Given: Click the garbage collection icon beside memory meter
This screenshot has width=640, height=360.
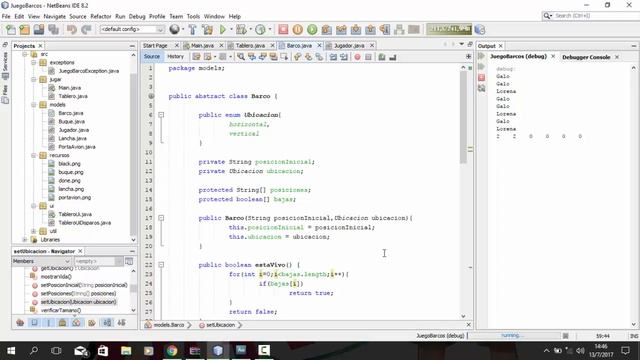Looking at the screenshot, I should (x=480, y=29).
